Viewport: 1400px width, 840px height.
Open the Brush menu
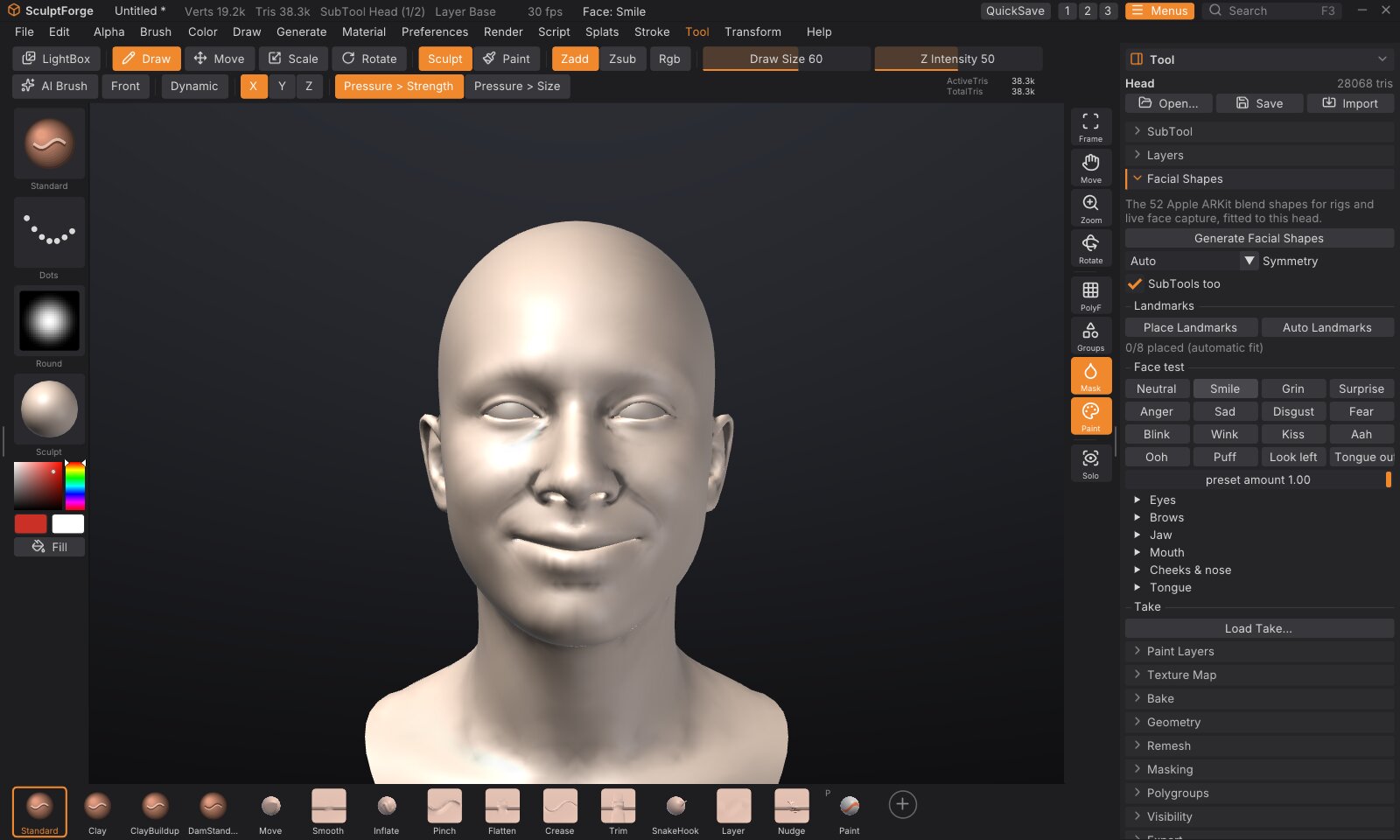click(x=156, y=31)
